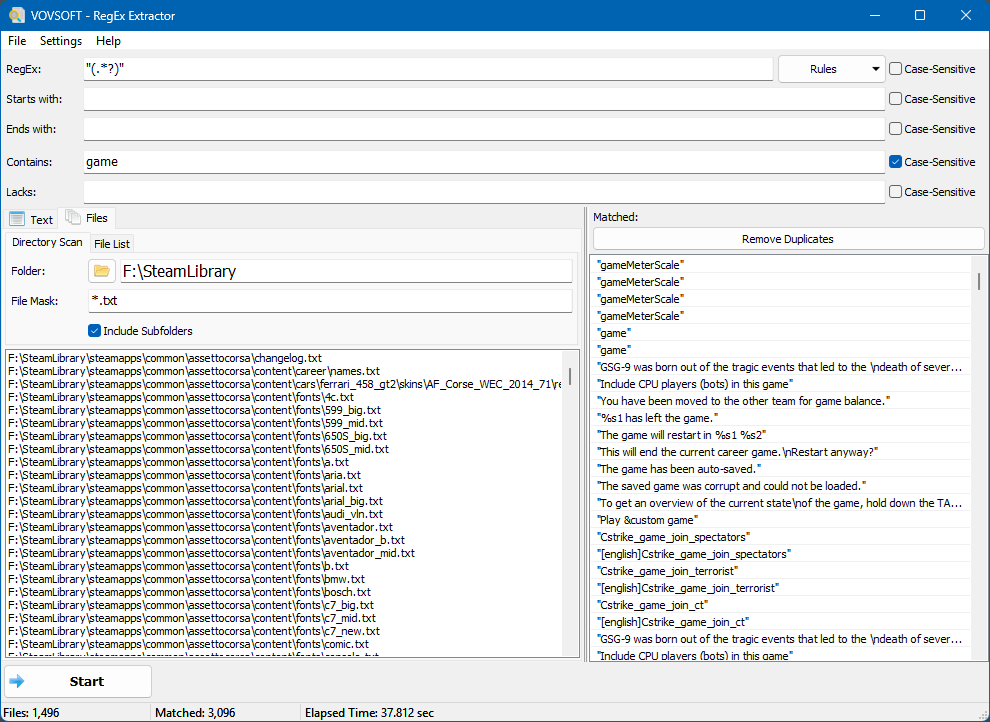
Task: Select the fonts\aventador_mid.txt file path
Action: pyautogui.click(x=212, y=553)
